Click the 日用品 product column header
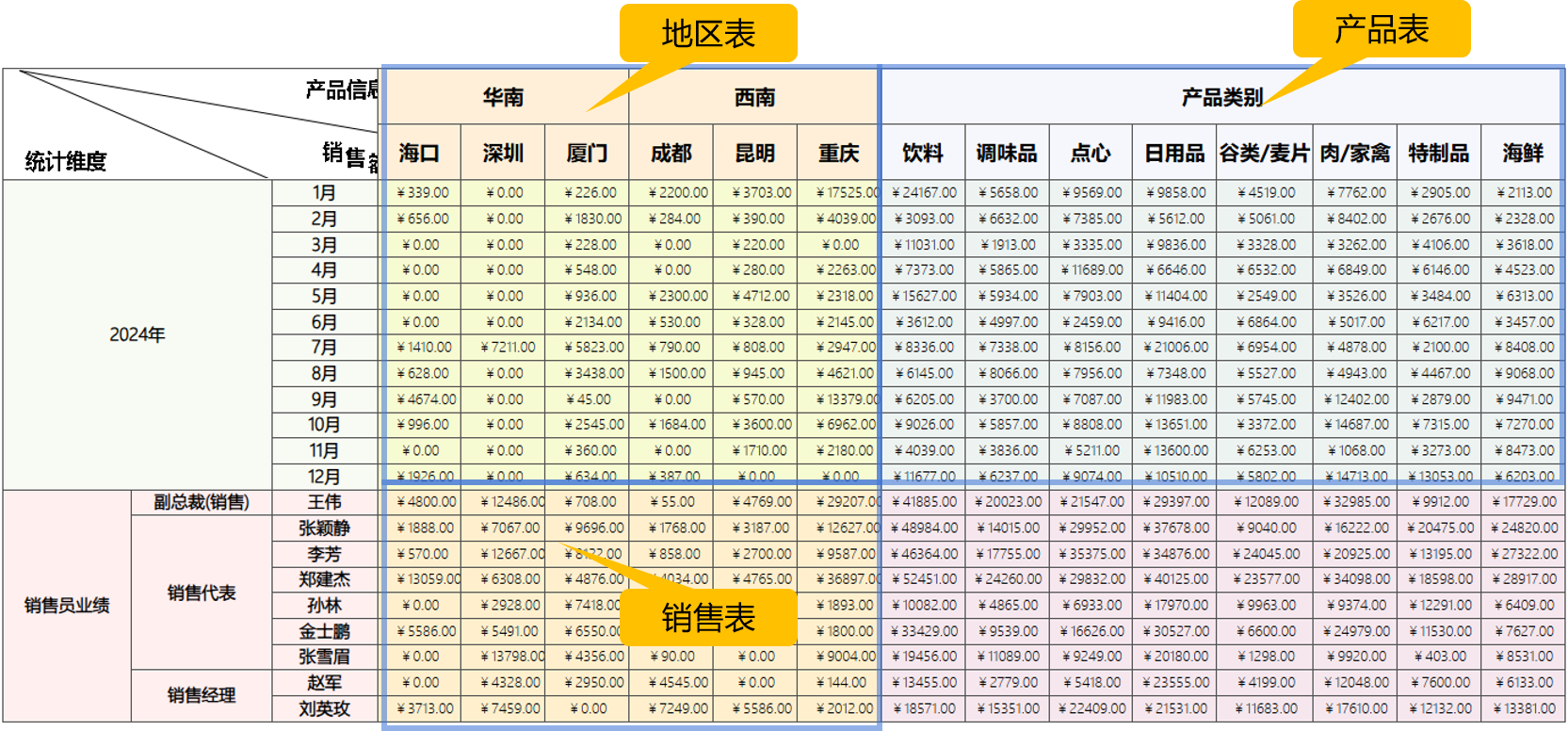This screenshot has width=1568, height=731. (x=1174, y=153)
